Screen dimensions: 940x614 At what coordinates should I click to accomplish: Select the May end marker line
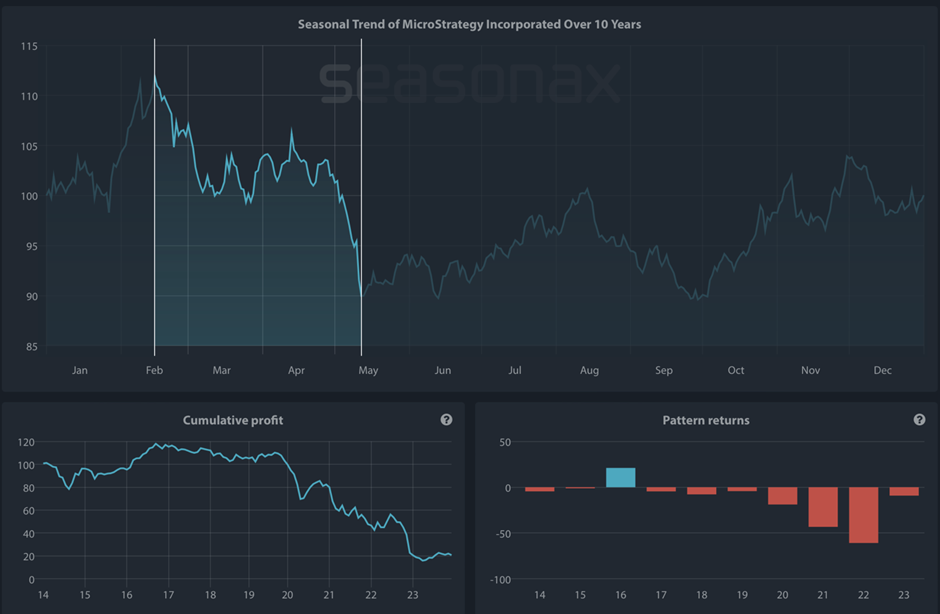coord(361,198)
